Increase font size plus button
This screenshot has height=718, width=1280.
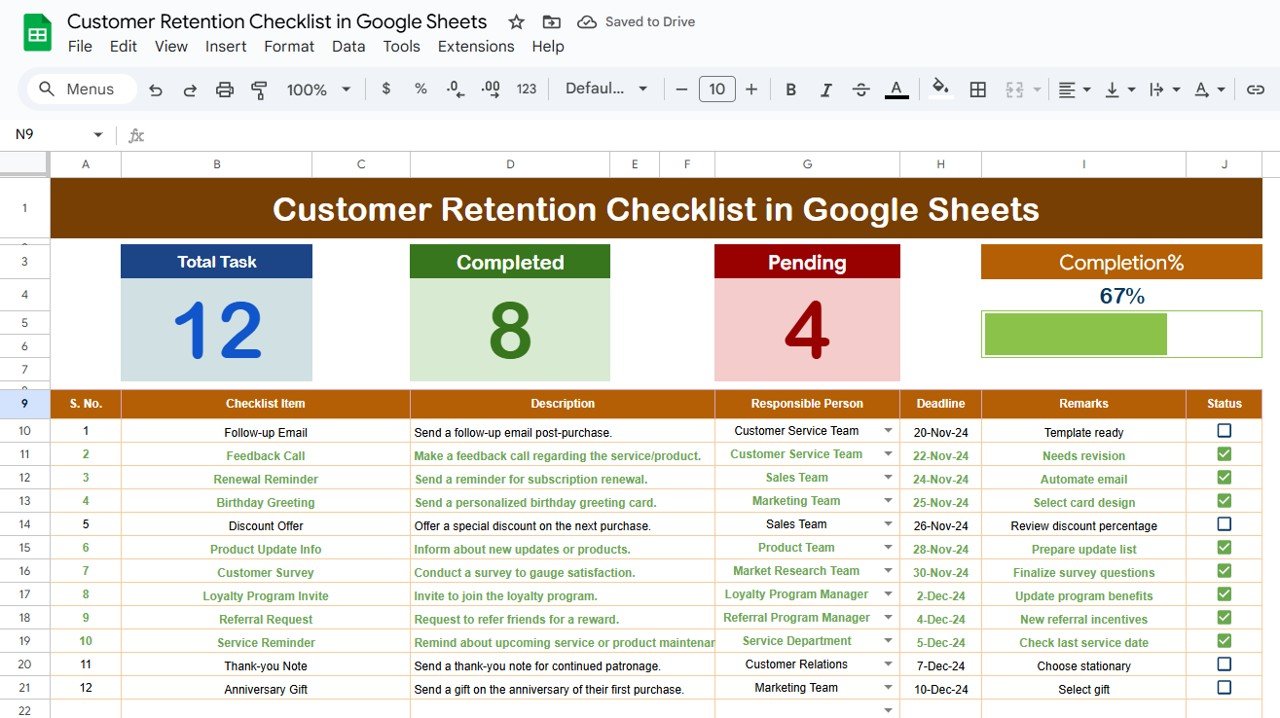752,89
